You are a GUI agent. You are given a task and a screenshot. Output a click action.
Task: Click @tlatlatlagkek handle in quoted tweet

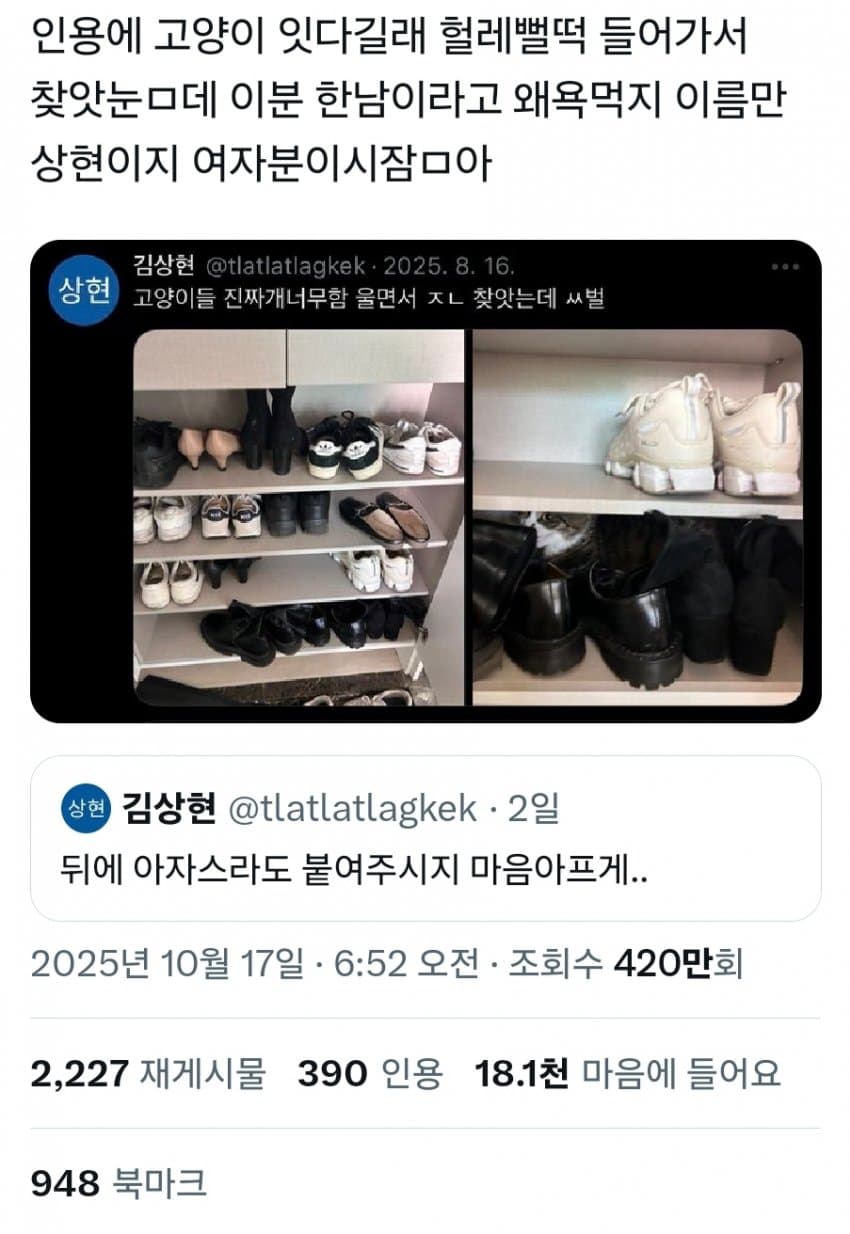click(353, 809)
